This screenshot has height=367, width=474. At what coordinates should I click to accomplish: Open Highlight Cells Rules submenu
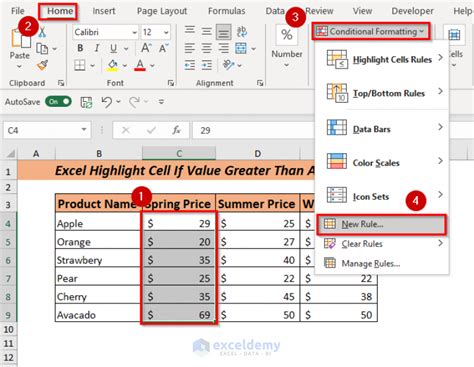point(382,59)
